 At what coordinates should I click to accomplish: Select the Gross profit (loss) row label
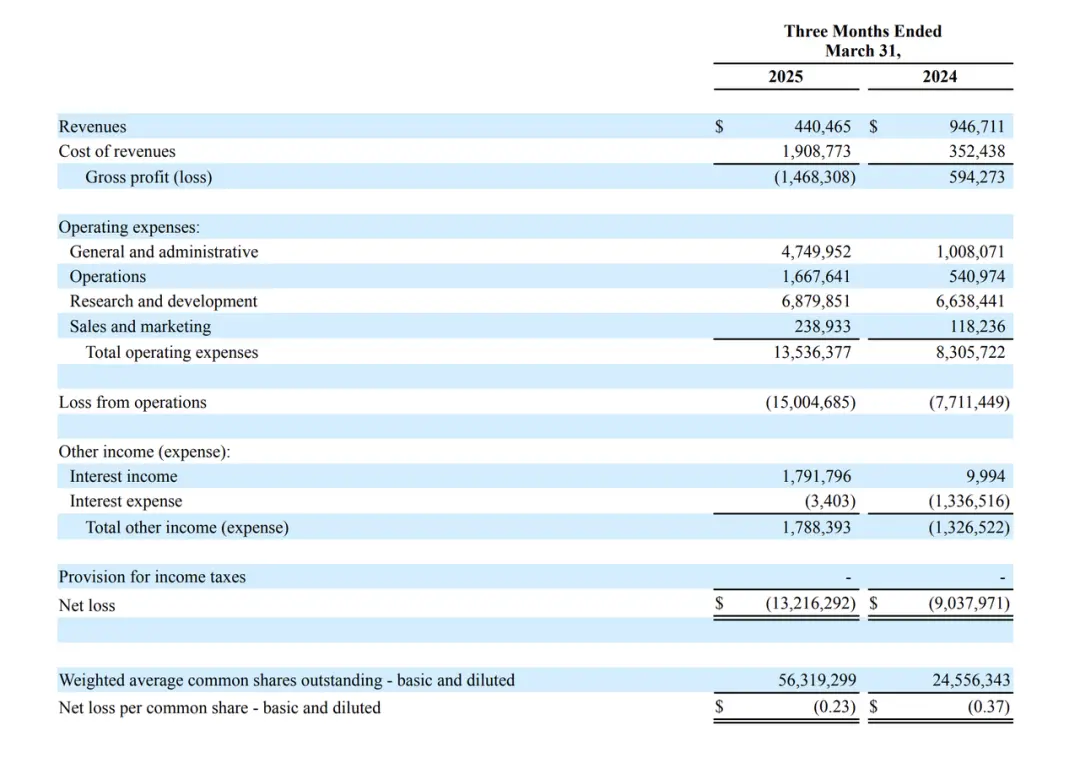[x=149, y=178]
